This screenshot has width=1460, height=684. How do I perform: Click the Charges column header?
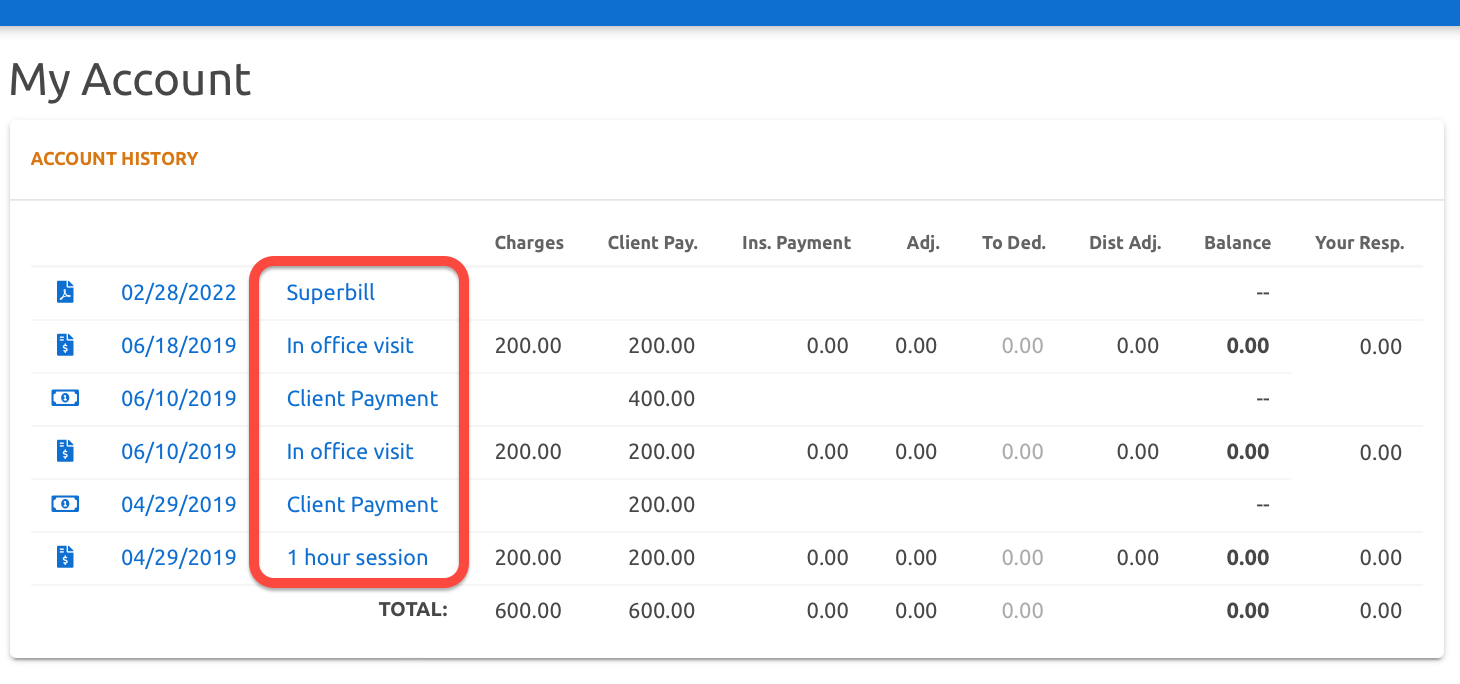[529, 242]
